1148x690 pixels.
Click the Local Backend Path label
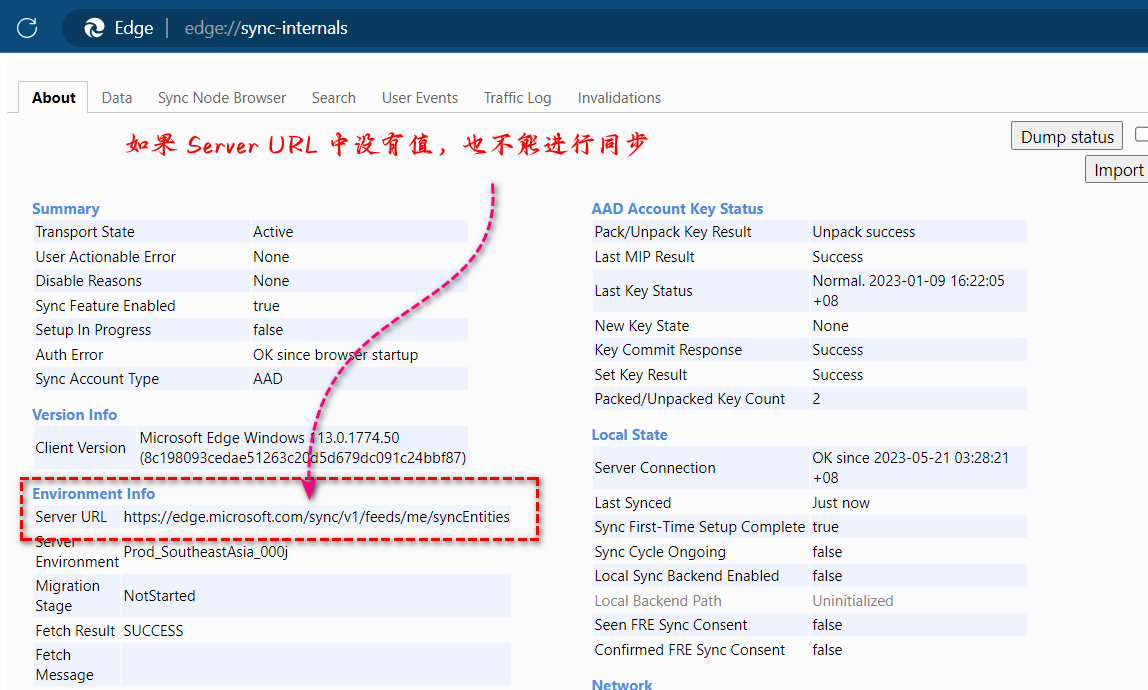tap(657, 601)
